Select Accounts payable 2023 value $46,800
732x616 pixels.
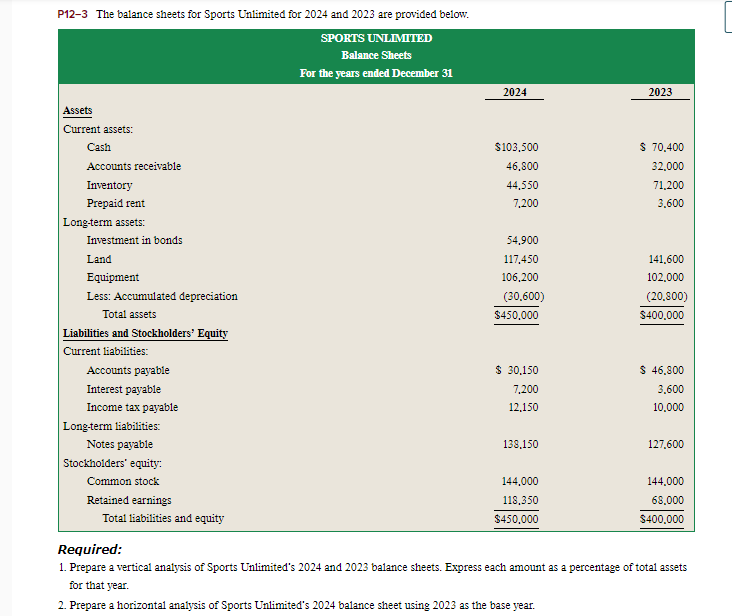point(662,371)
